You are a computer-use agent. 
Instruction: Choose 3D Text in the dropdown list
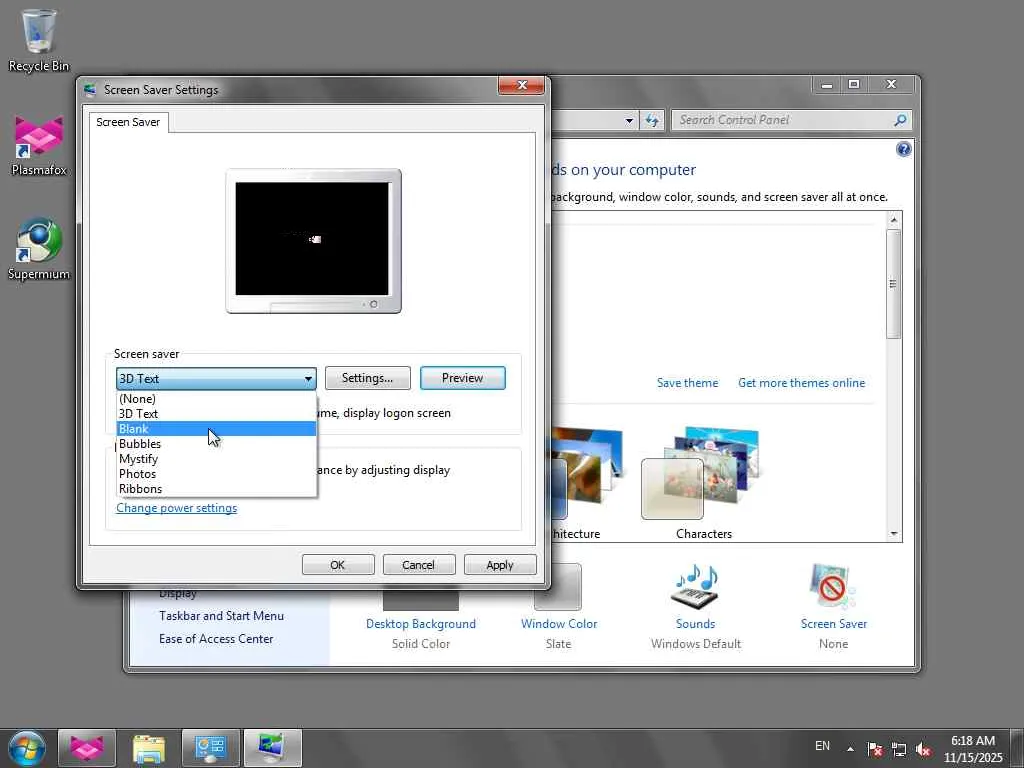[x=216, y=413]
